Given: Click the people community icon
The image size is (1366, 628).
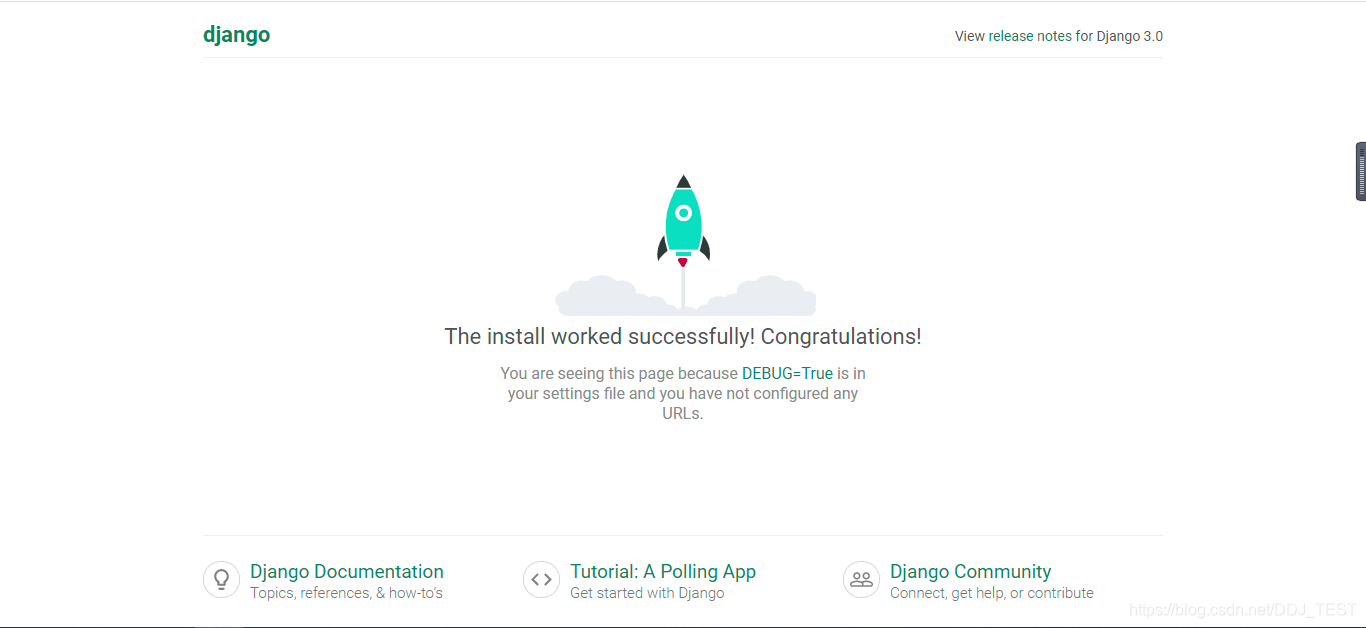Looking at the screenshot, I should tap(861, 579).
